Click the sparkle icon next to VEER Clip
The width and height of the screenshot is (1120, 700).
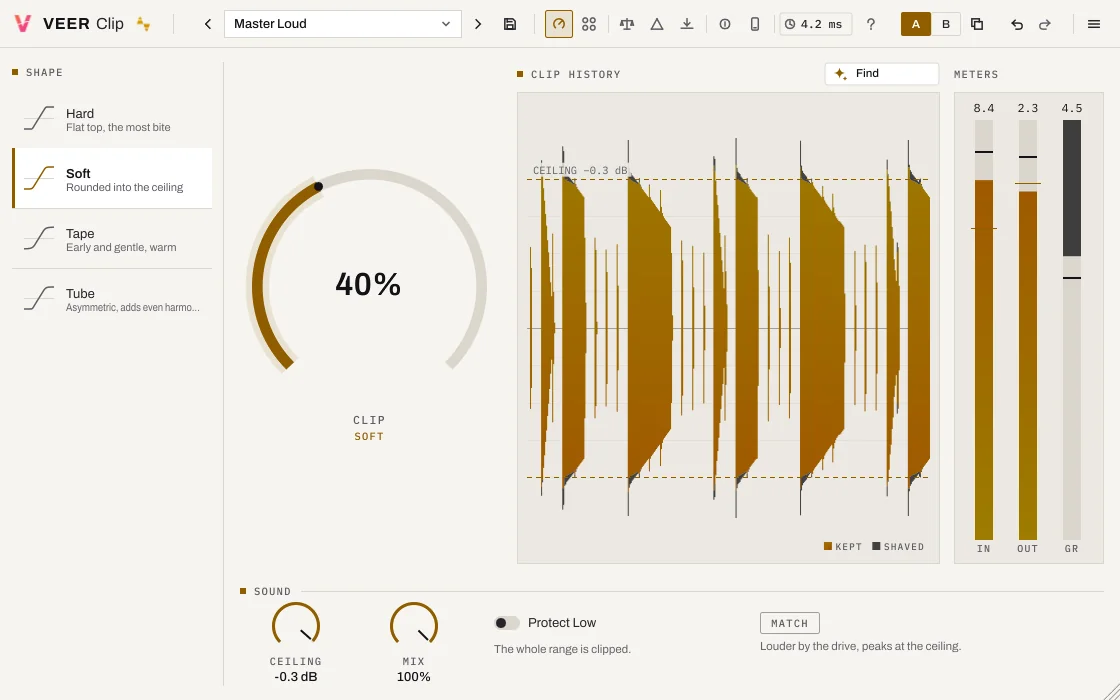[144, 24]
